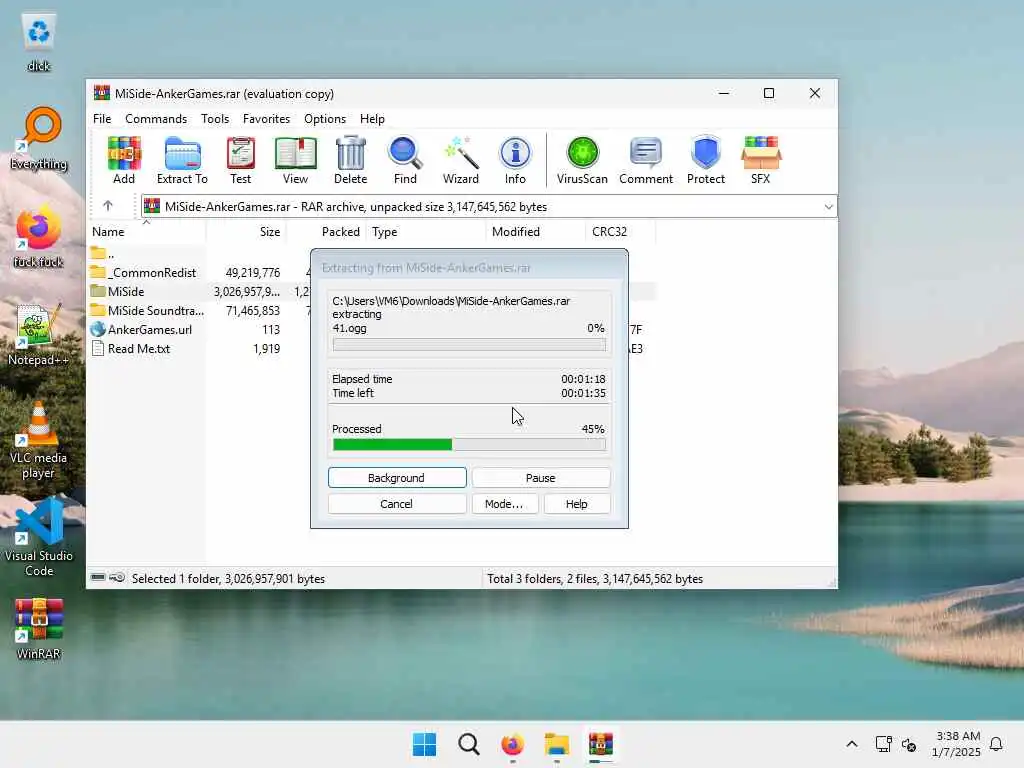Select the Delete trash icon
The height and width of the screenshot is (768, 1024).
point(351,161)
